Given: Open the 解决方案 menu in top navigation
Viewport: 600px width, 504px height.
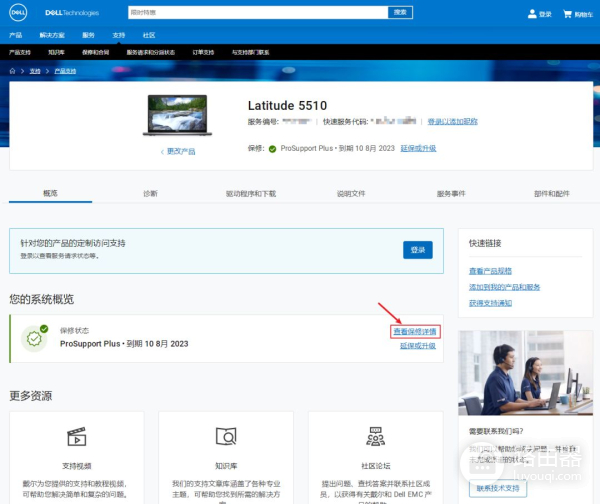Looking at the screenshot, I should click(x=52, y=34).
